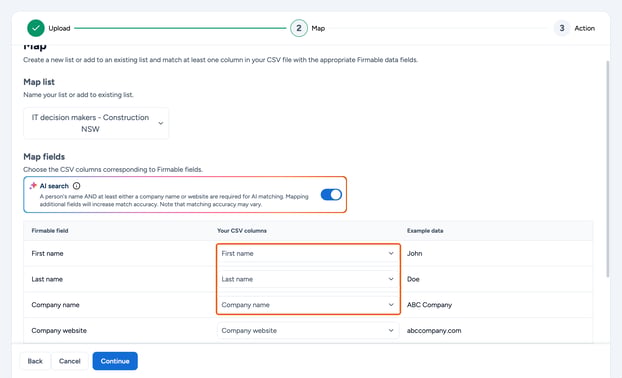
Task: Click the Map step label
Action: (x=318, y=28)
